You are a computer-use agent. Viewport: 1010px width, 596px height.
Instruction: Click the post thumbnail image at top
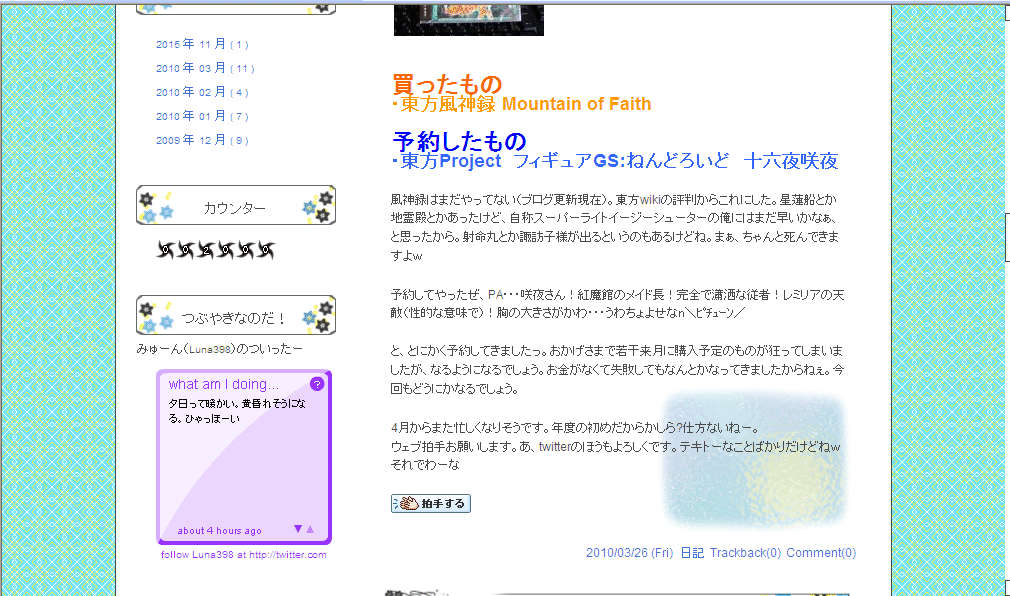(x=469, y=19)
